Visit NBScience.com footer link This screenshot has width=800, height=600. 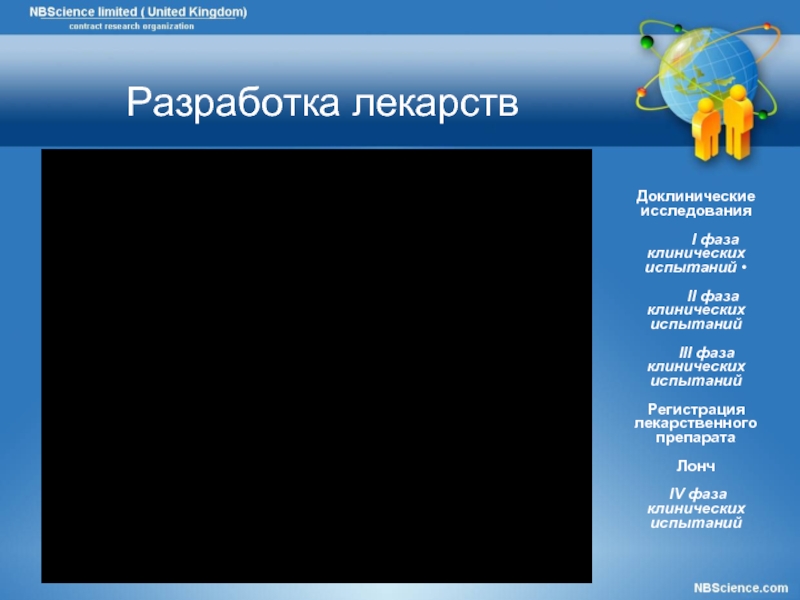click(x=741, y=588)
